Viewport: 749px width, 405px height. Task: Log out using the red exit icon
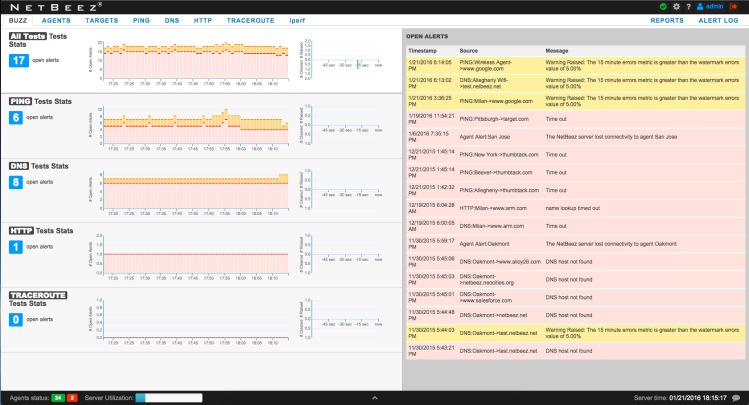[x=734, y=7]
